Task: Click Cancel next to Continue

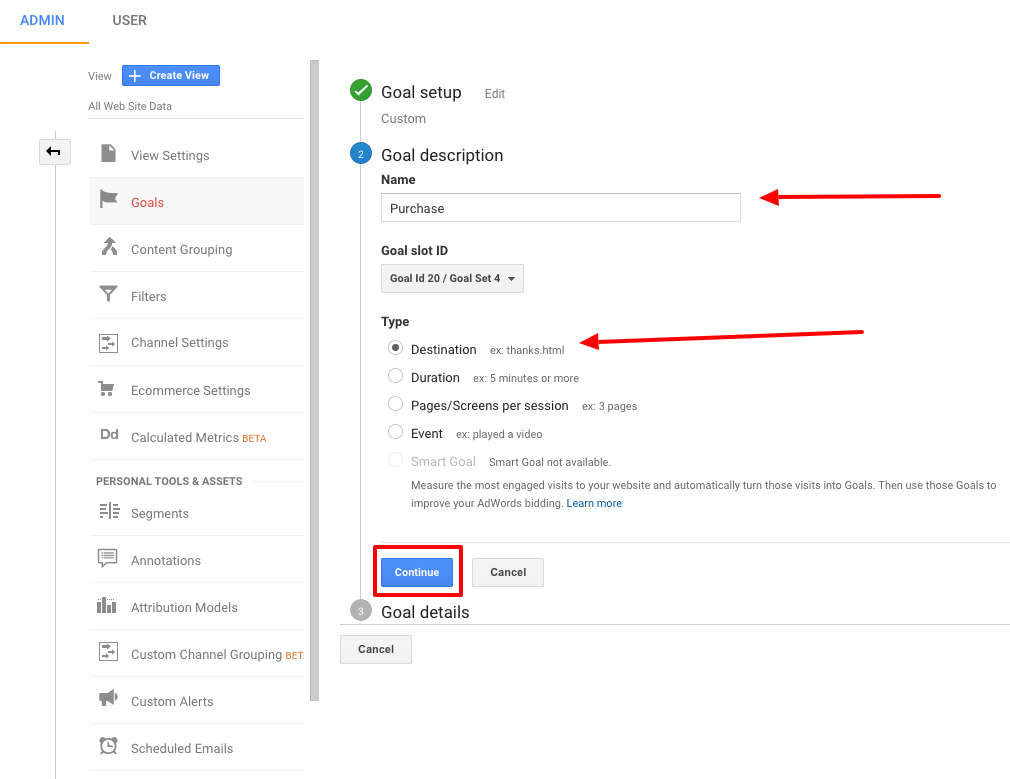Action: tap(508, 572)
